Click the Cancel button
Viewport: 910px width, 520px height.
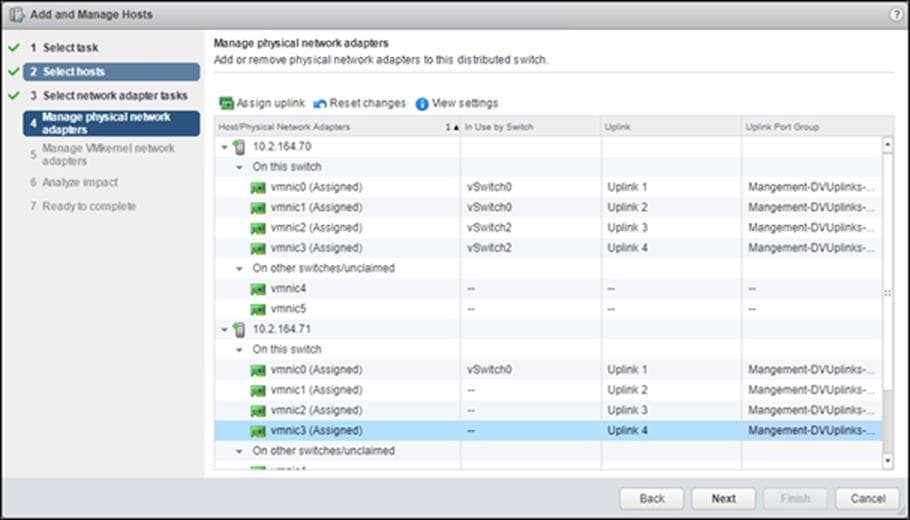(x=868, y=499)
